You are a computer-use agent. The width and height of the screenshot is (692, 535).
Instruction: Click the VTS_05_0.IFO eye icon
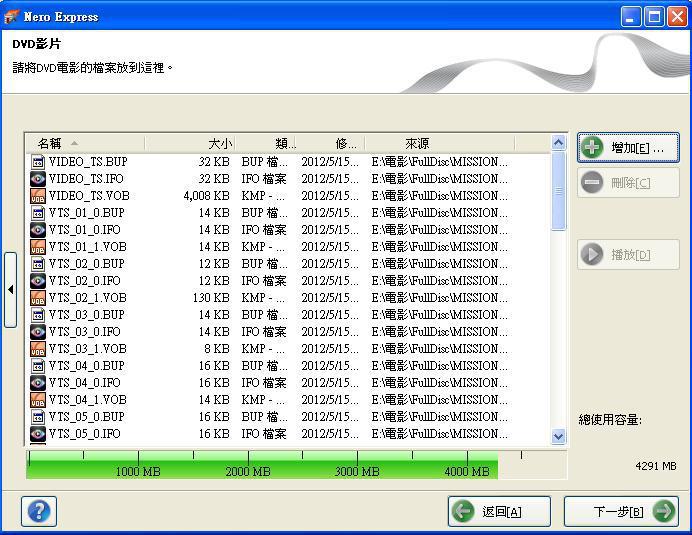(38, 434)
